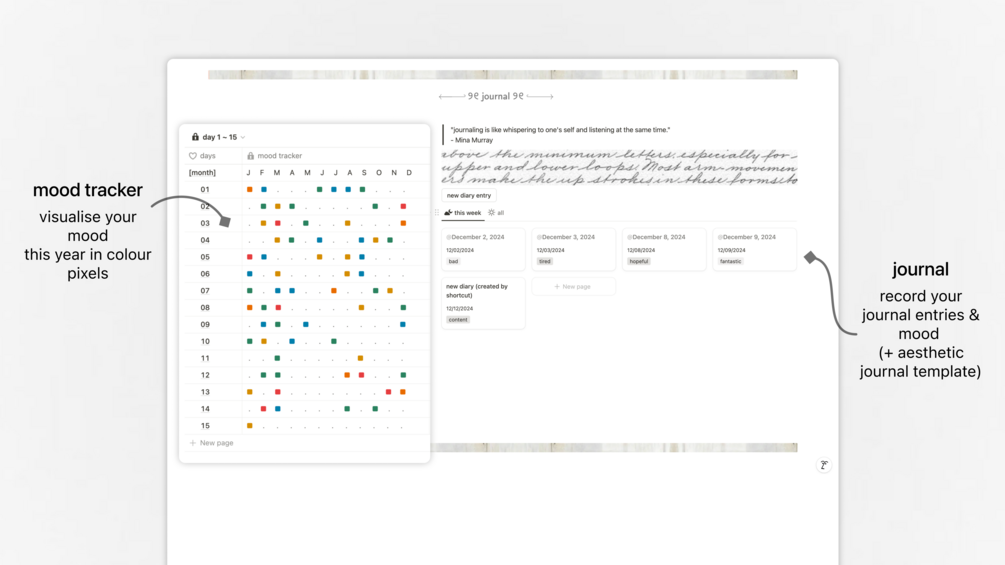
Task: Click the new diary entry button
Action: pos(469,195)
